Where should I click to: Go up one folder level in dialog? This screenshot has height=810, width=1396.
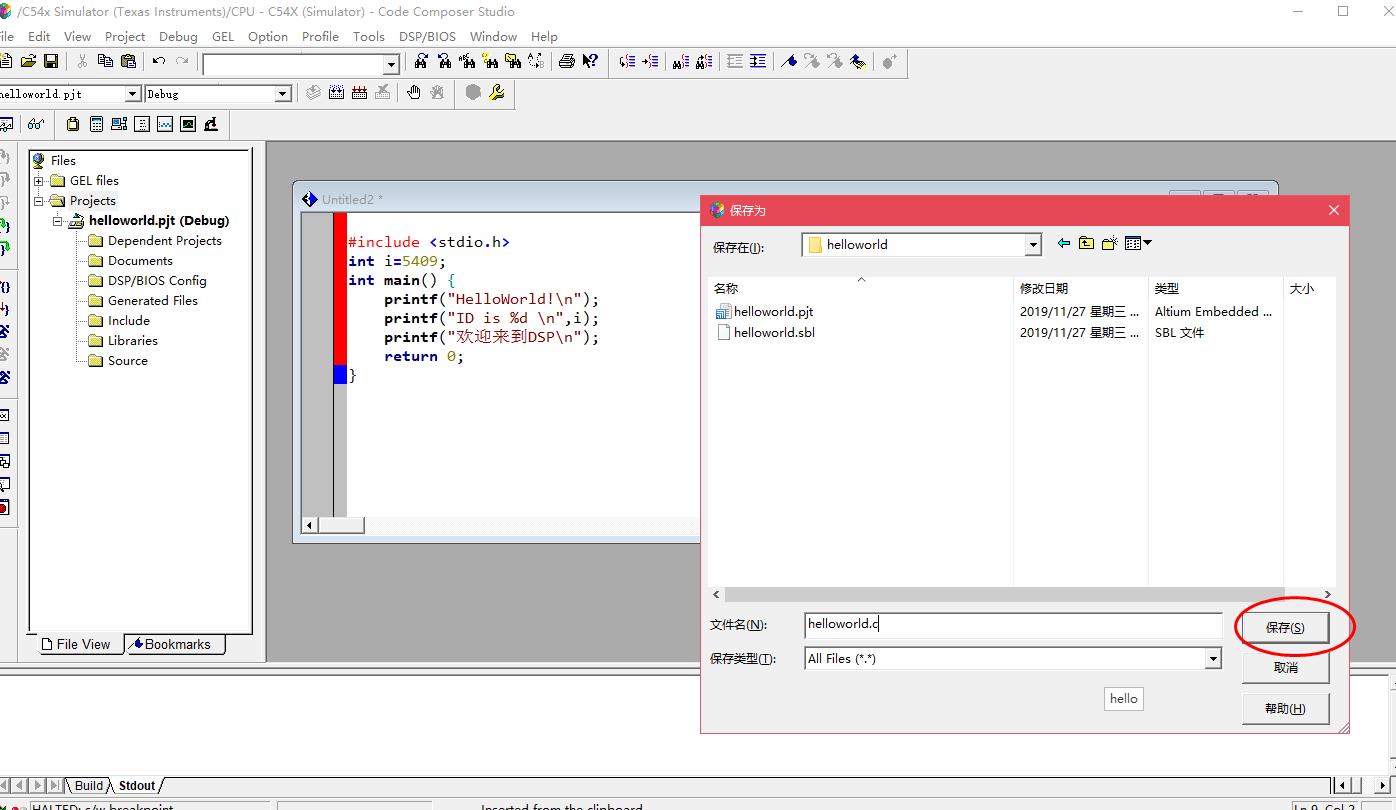click(1086, 243)
